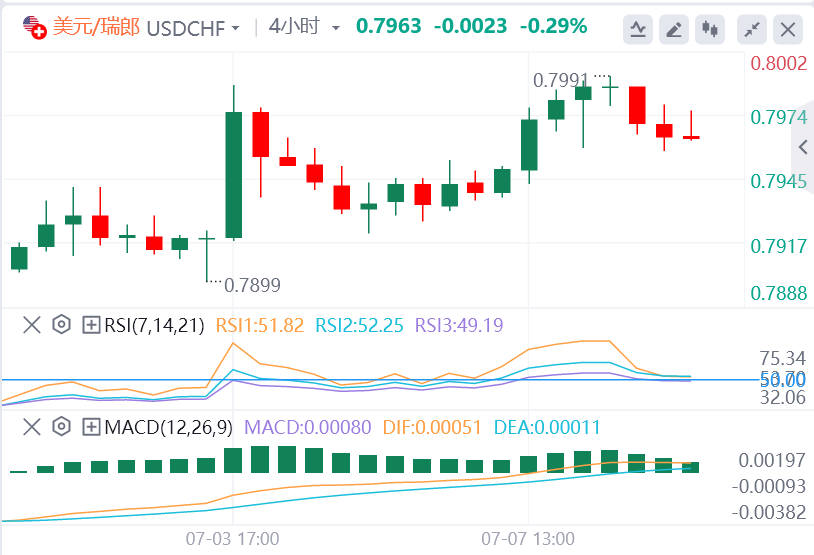Open the USDCHF symbol dropdown
The width and height of the screenshot is (814, 555).
click(193, 27)
